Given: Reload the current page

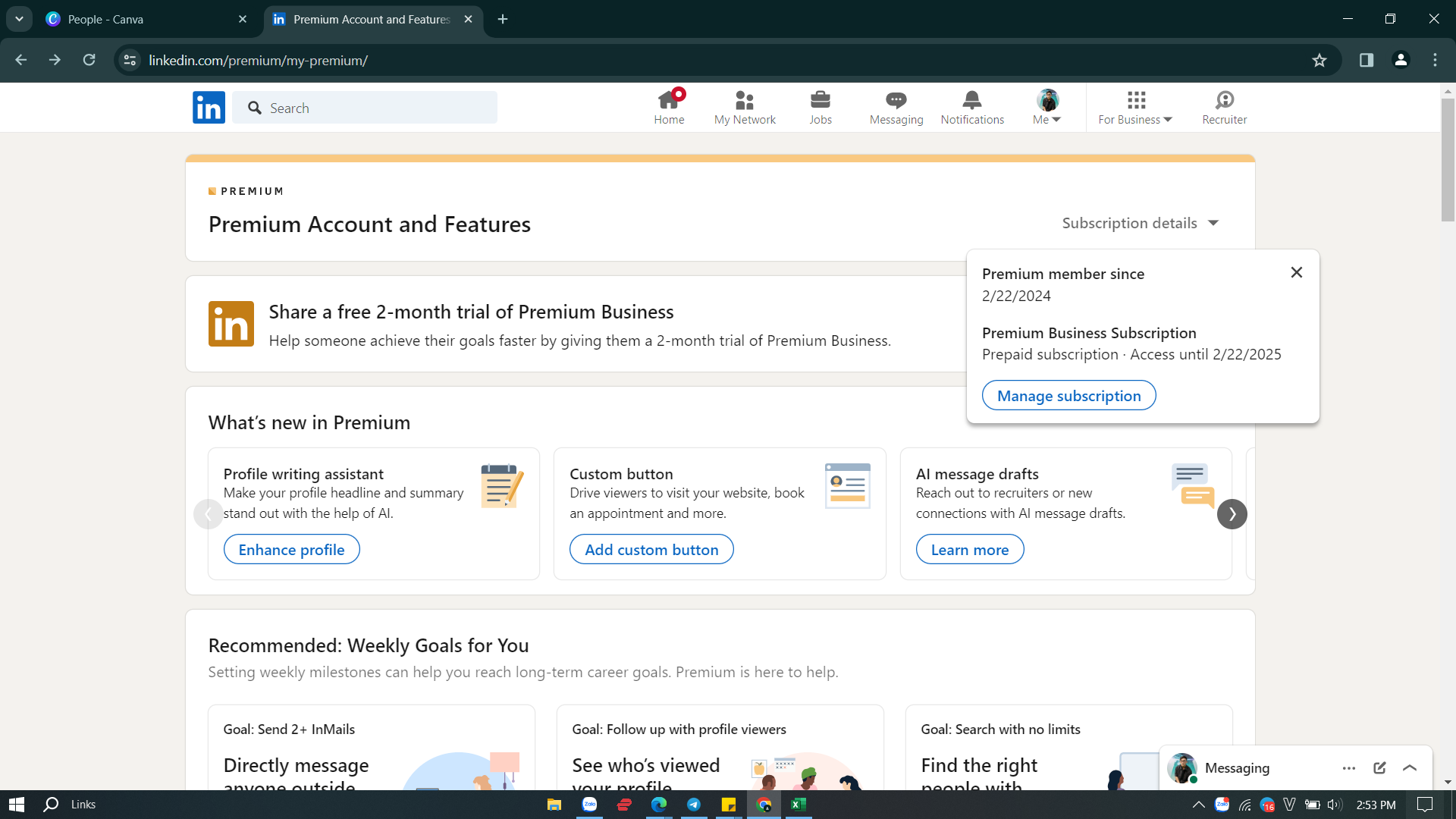Looking at the screenshot, I should click(x=89, y=60).
